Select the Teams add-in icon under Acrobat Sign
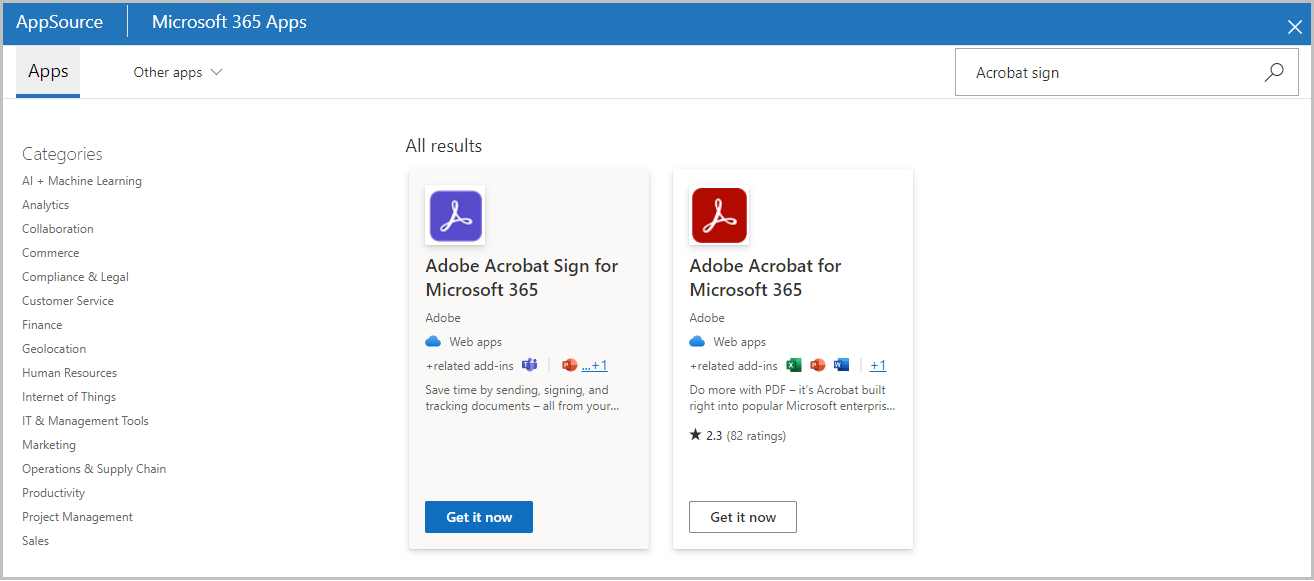Viewport: 1314px width, 581px height. [x=530, y=365]
